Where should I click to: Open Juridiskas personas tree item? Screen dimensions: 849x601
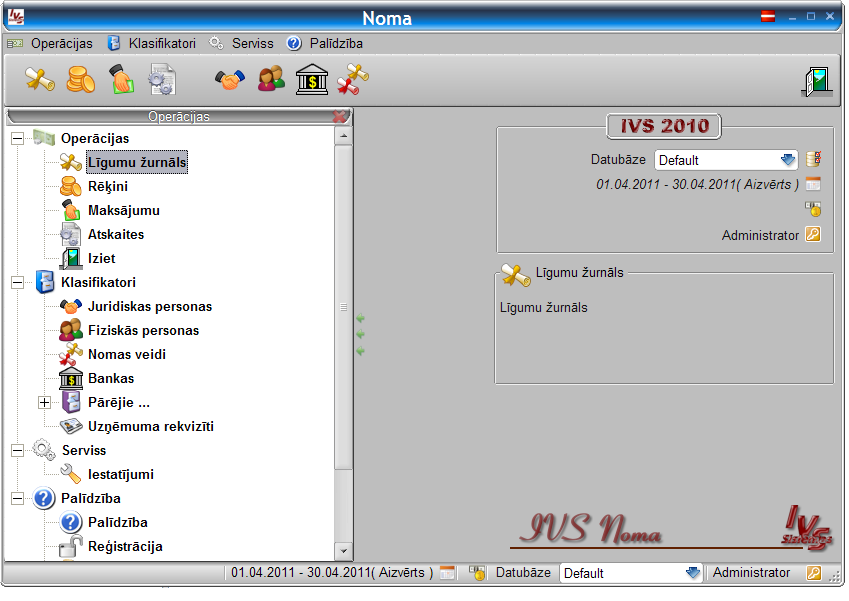tap(150, 306)
